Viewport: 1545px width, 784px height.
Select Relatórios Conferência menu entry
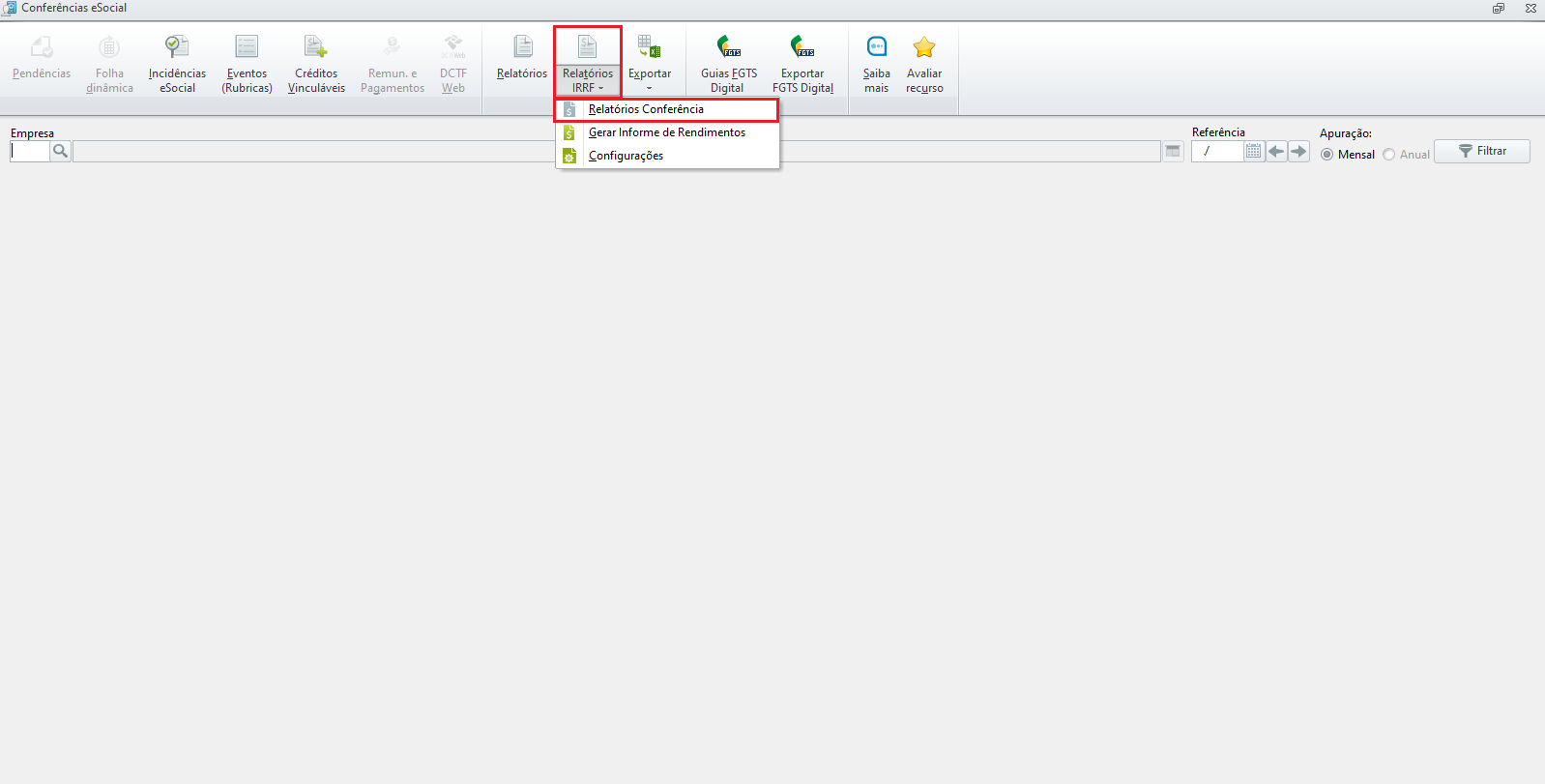(x=667, y=109)
